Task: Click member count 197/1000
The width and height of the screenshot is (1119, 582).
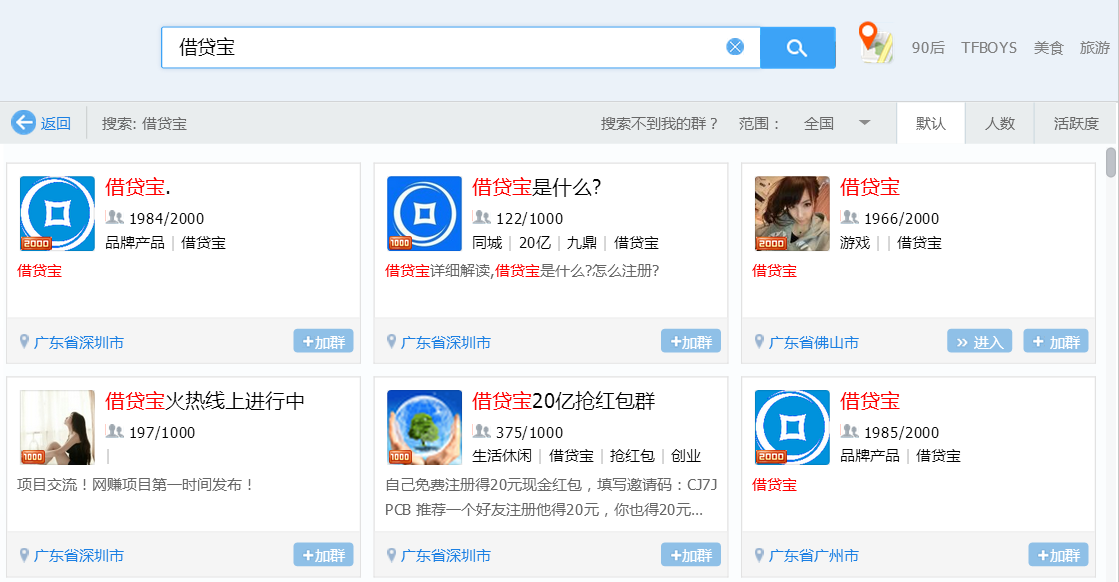Action: click(162, 432)
